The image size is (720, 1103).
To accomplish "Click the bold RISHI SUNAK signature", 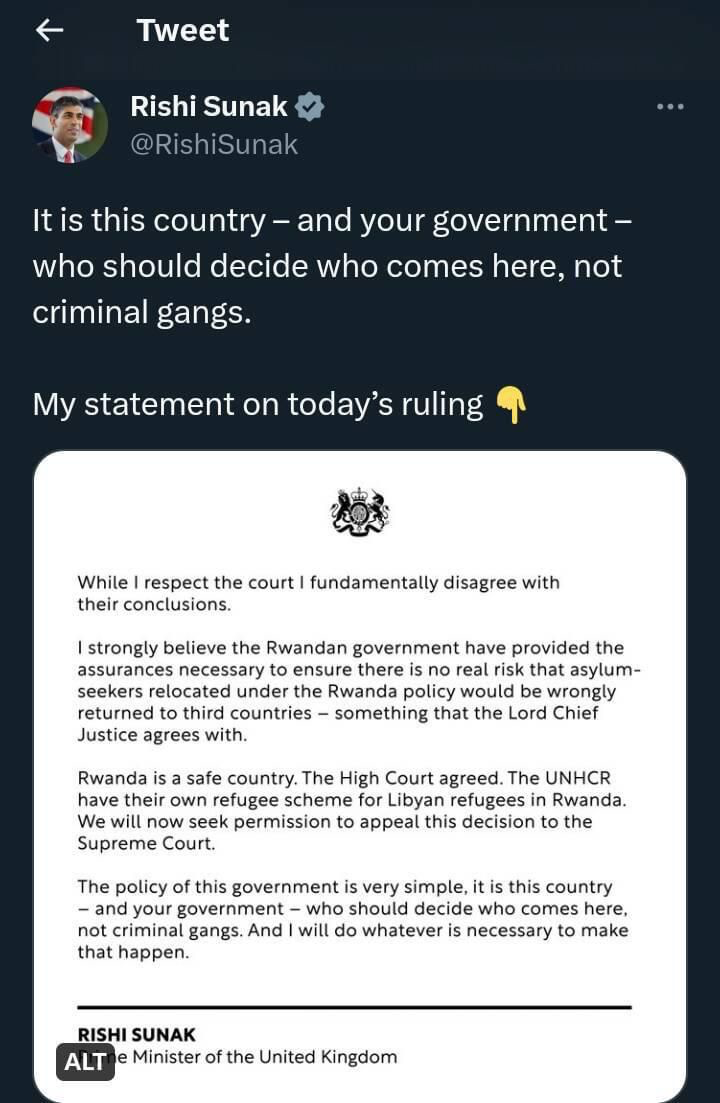I will point(136,1035).
